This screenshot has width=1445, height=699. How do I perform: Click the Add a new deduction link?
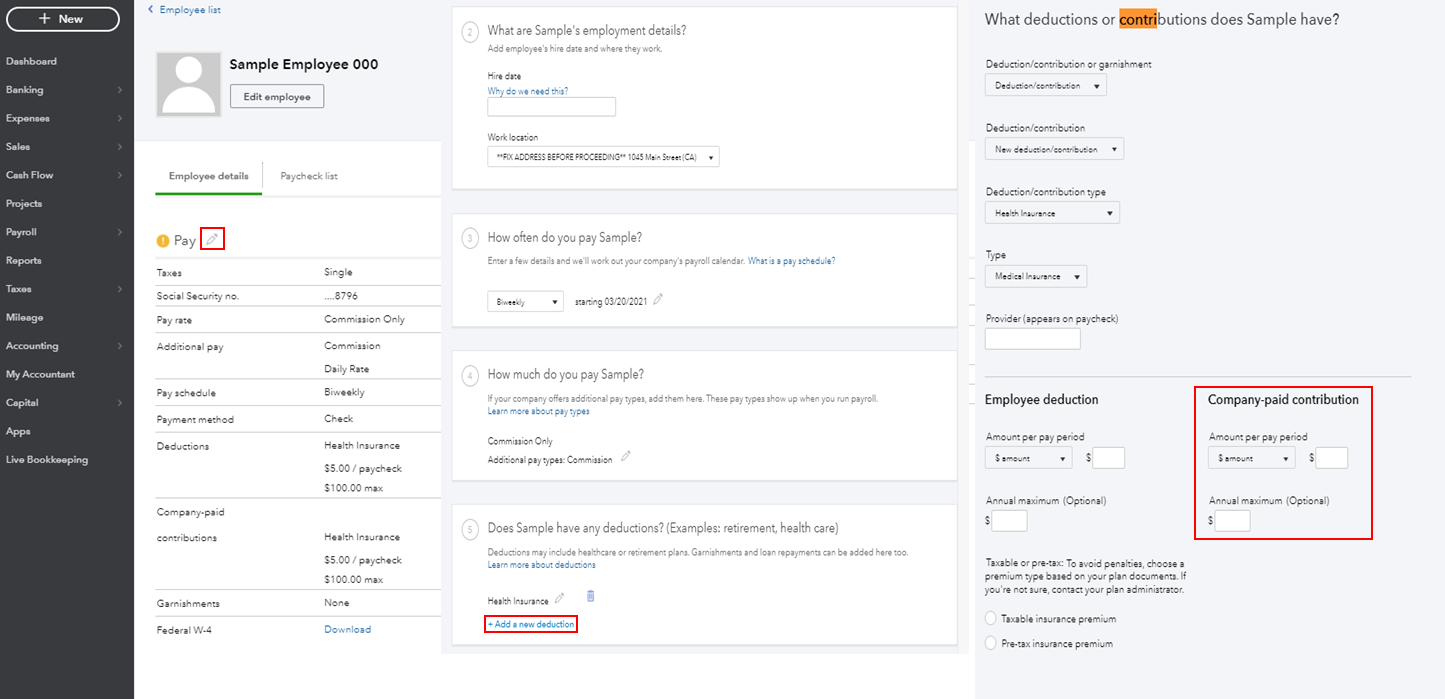[531, 624]
